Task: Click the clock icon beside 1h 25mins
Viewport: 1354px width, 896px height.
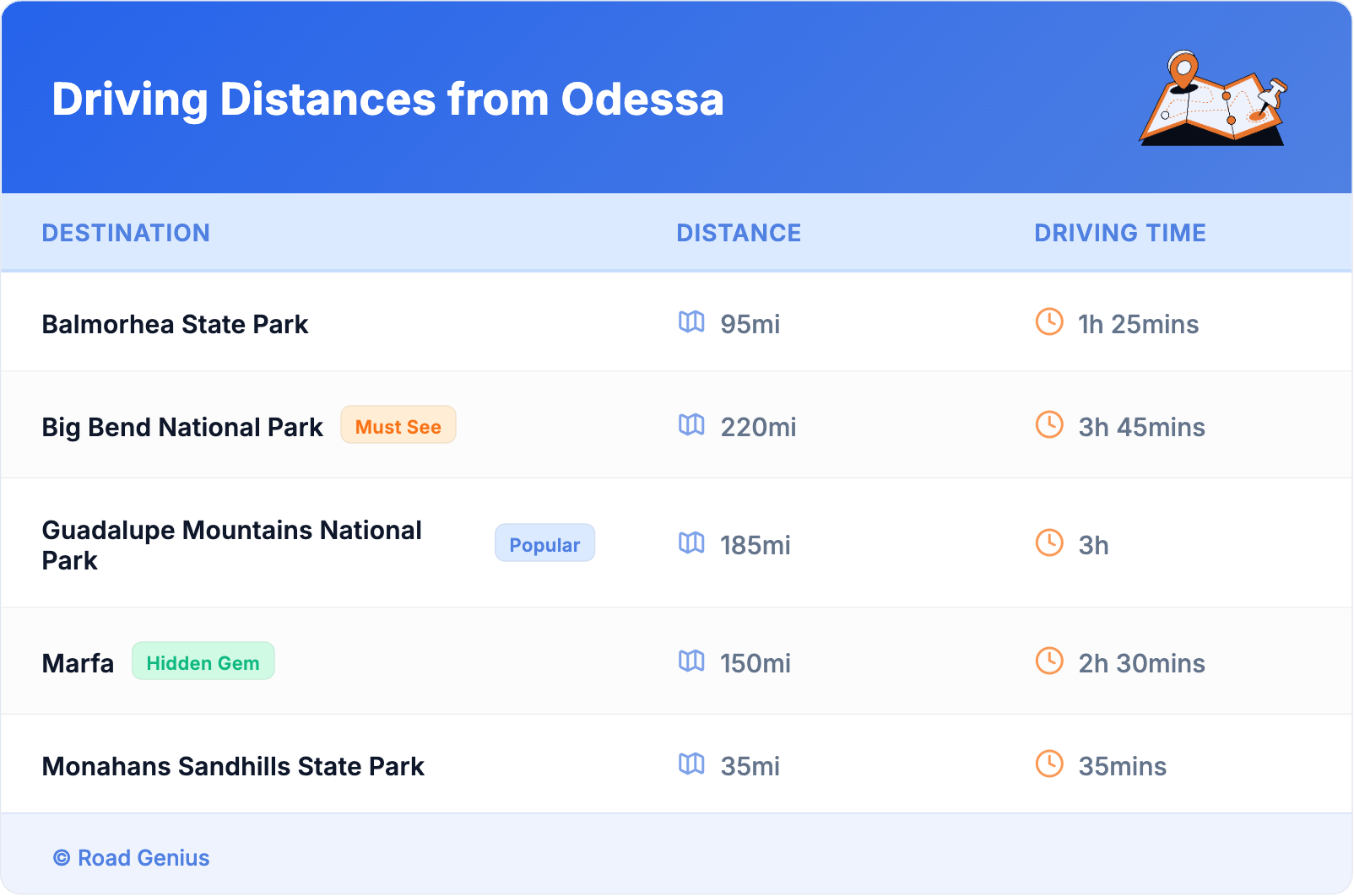Action: pyautogui.click(x=1049, y=322)
